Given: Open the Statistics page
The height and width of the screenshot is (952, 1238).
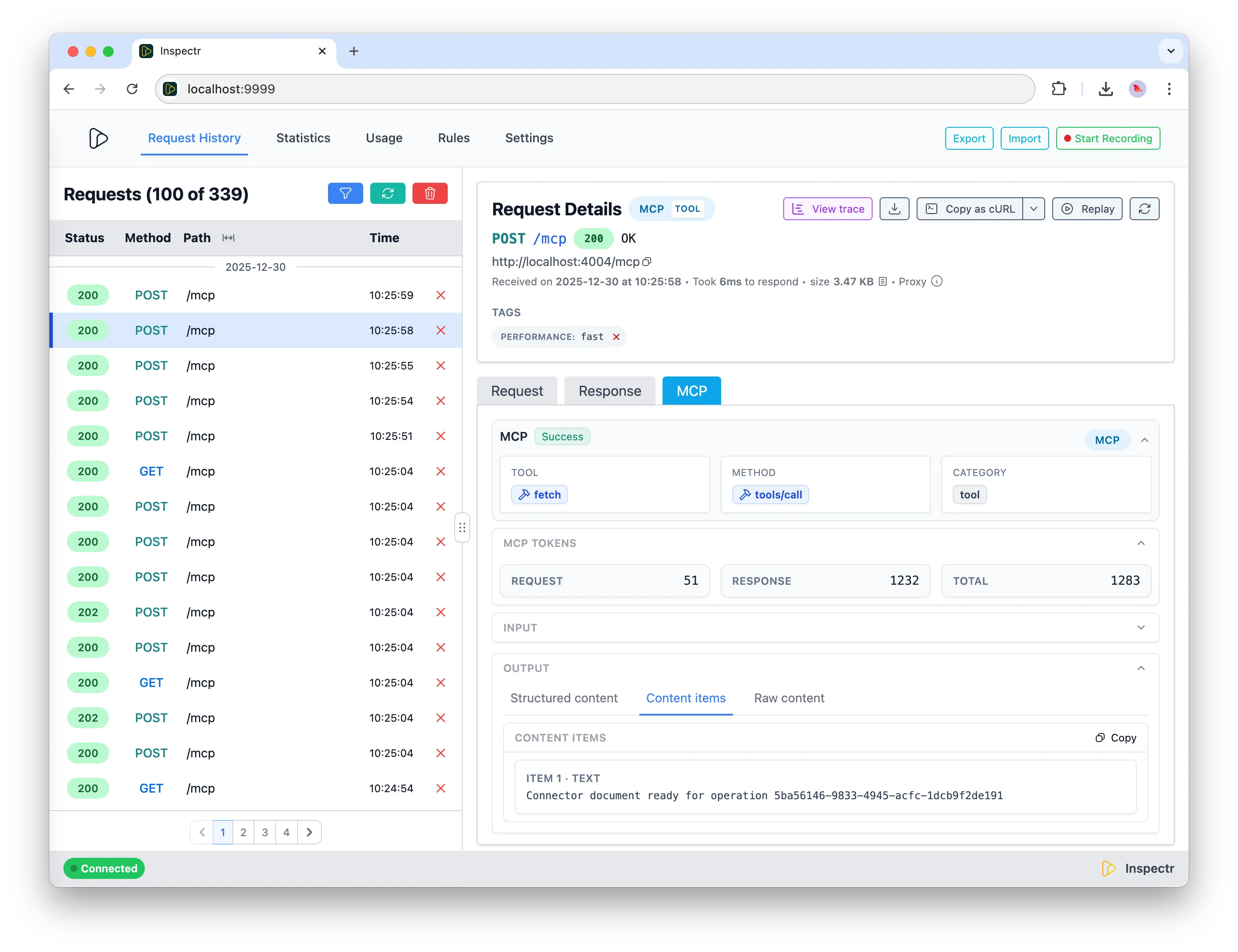Looking at the screenshot, I should (303, 138).
